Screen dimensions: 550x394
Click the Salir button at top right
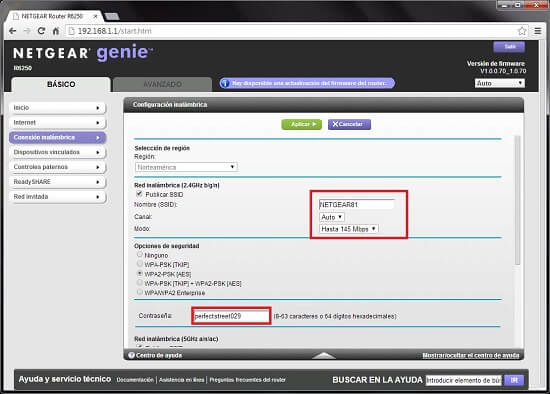tap(509, 47)
